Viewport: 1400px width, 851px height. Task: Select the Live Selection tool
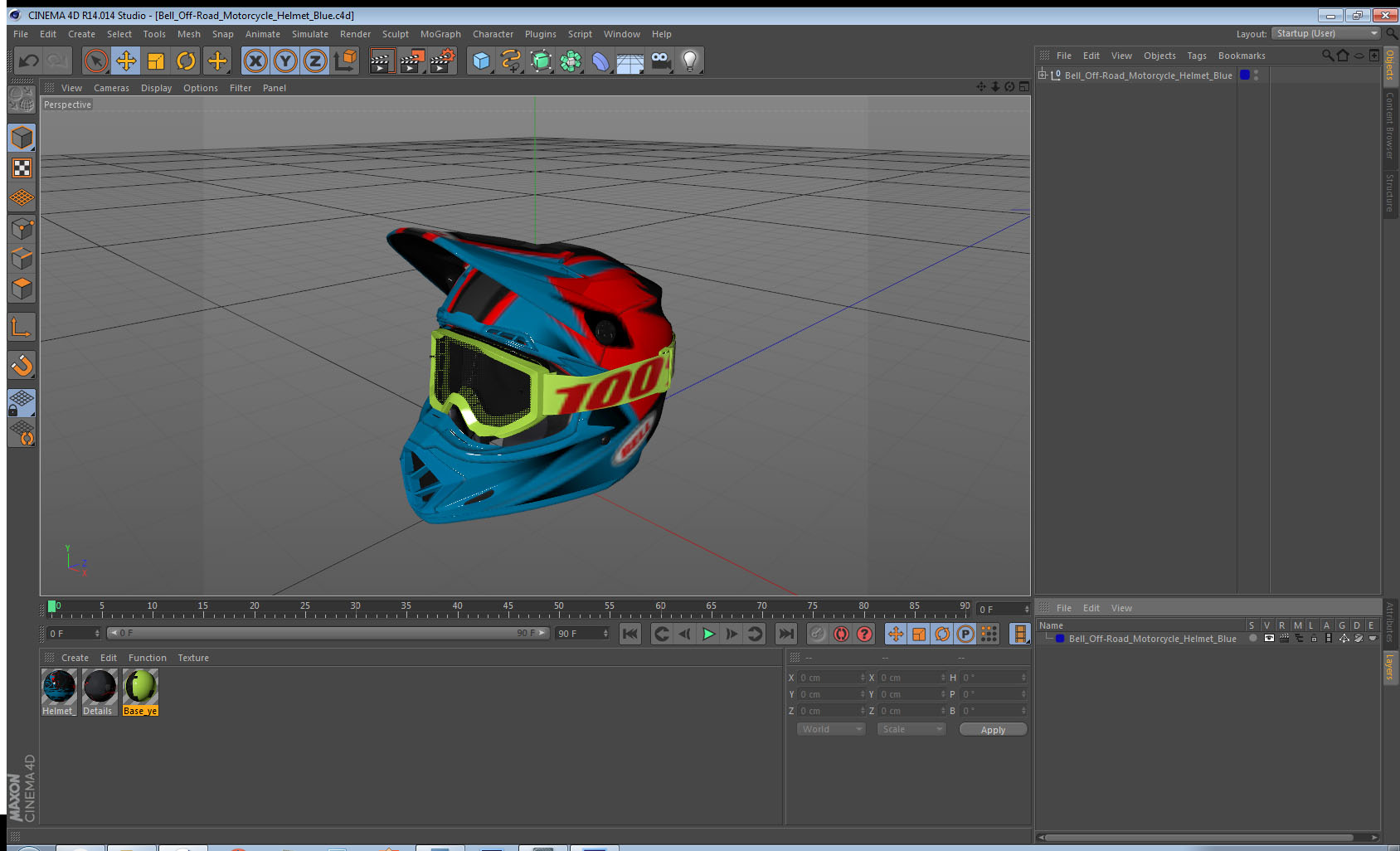(x=96, y=61)
